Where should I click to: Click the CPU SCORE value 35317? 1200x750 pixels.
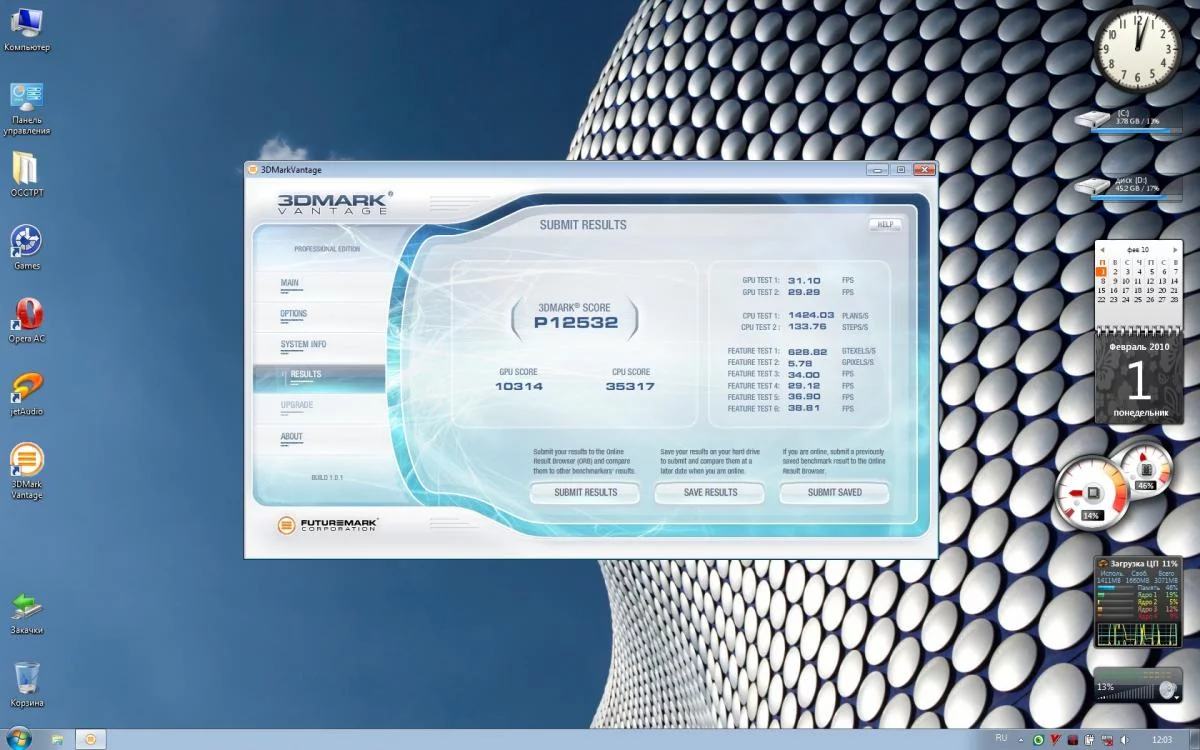[x=630, y=386]
